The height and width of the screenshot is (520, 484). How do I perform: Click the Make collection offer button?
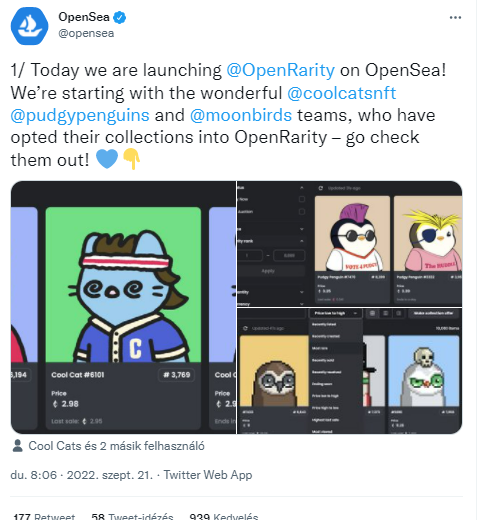coord(434,313)
